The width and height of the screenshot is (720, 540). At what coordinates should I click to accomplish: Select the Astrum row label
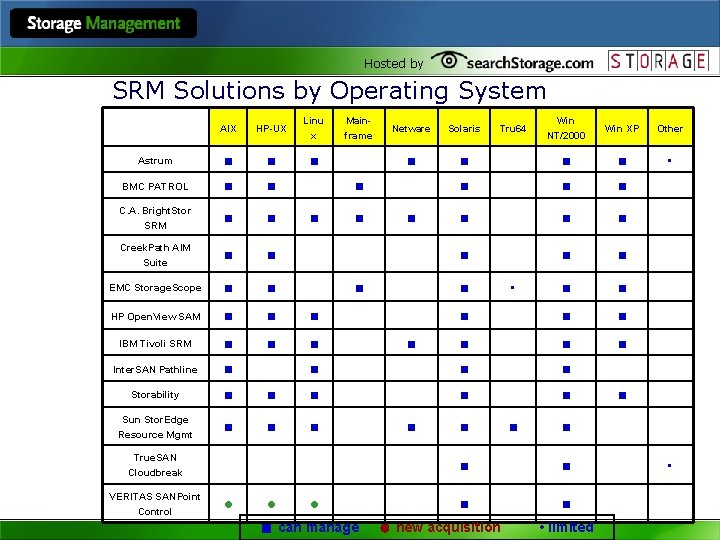[155, 161]
